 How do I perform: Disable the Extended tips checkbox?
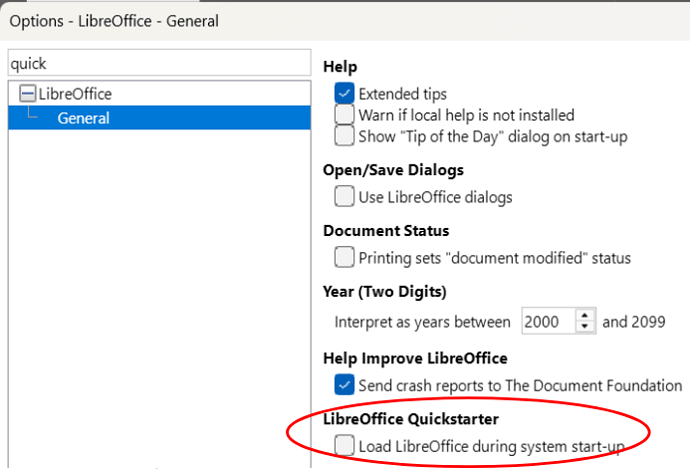click(x=345, y=94)
